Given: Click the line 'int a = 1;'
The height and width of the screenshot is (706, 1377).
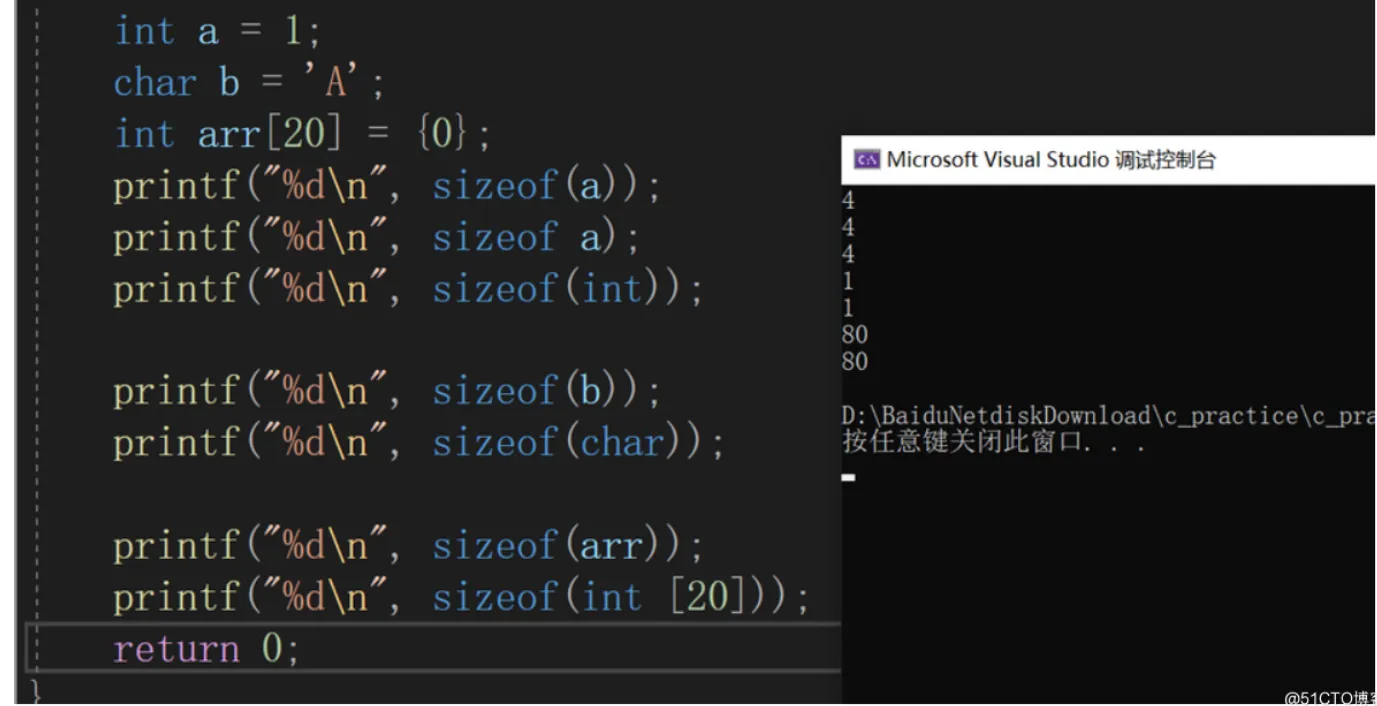Looking at the screenshot, I should pyautogui.click(x=217, y=31).
